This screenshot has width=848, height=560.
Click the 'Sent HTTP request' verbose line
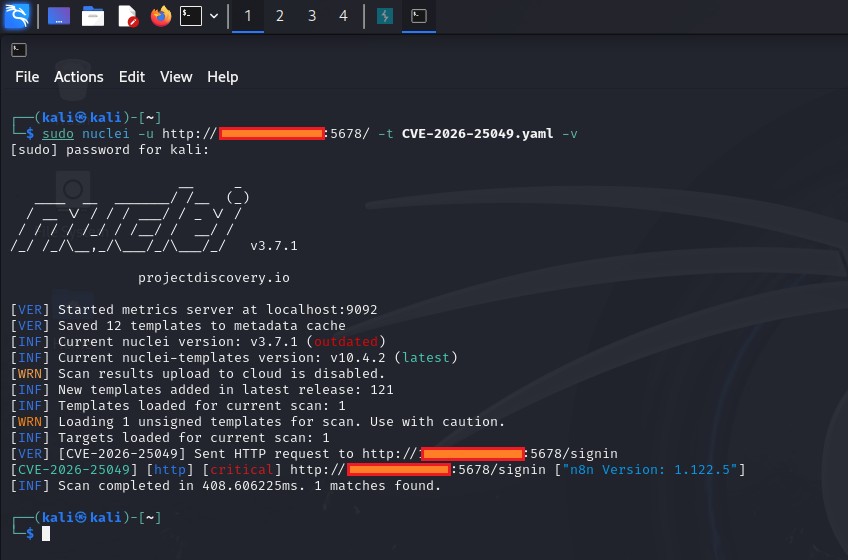coord(314,454)
